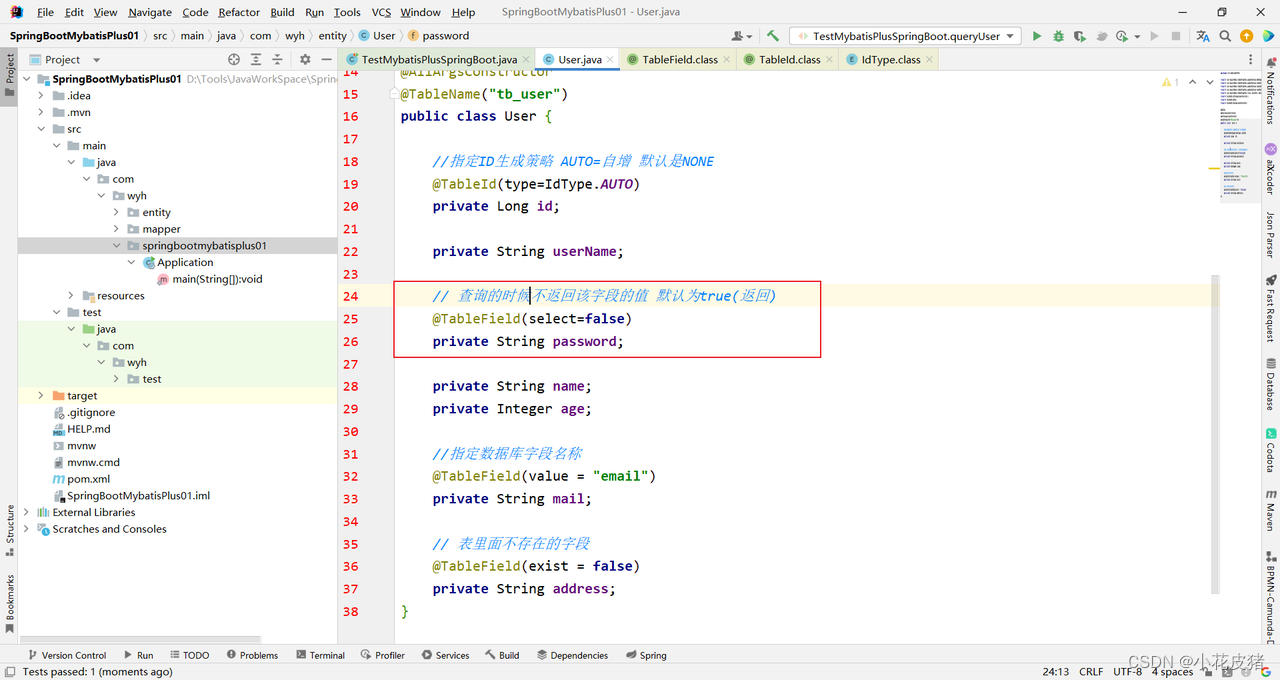Expand the mapper package
This screenshot has height=680, width=1280.
[x=117, y=229]
